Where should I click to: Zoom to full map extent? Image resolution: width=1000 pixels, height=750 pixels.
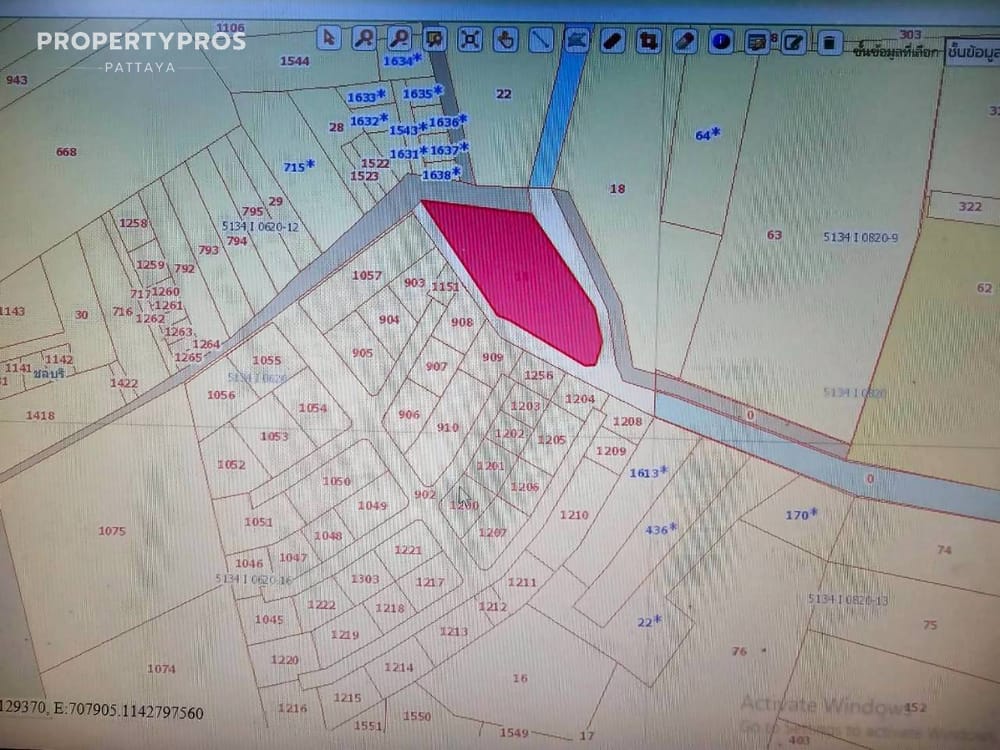(x=470, y=39)
